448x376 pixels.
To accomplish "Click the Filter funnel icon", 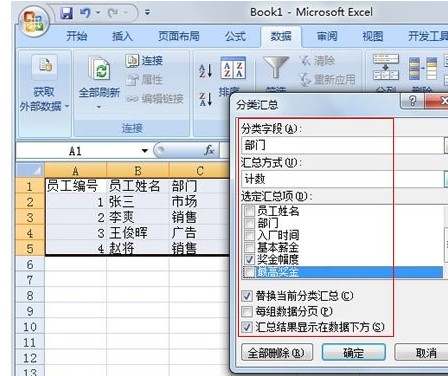I will coord(276,67).
